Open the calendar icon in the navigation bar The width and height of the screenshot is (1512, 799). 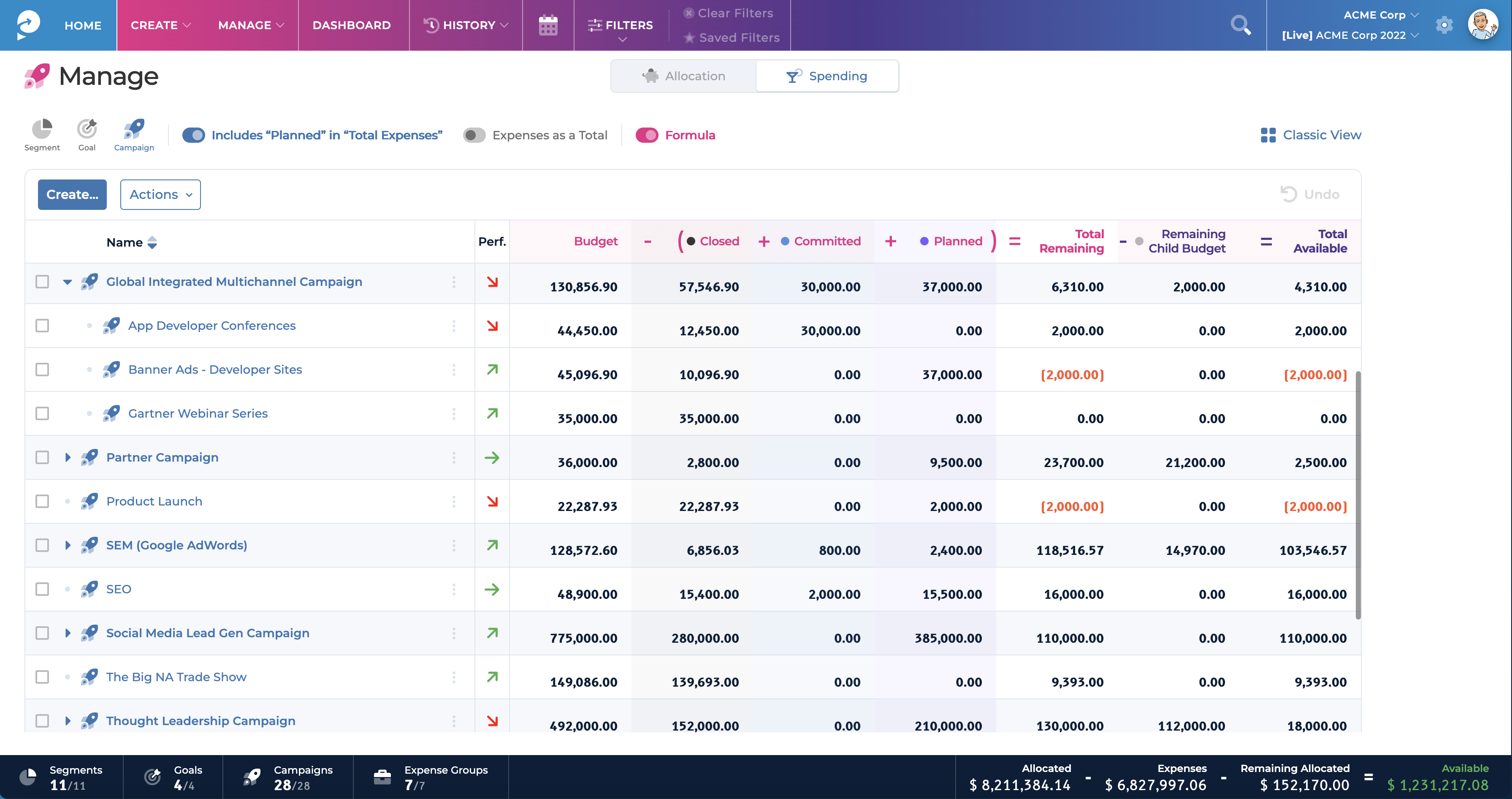pos(547,25)
